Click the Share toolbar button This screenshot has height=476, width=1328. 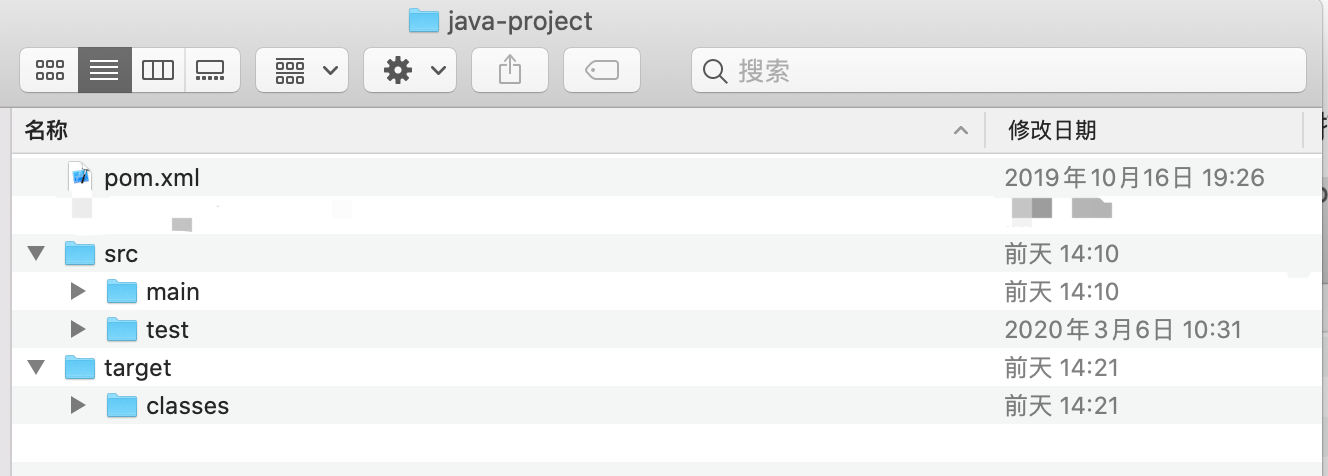509,70
